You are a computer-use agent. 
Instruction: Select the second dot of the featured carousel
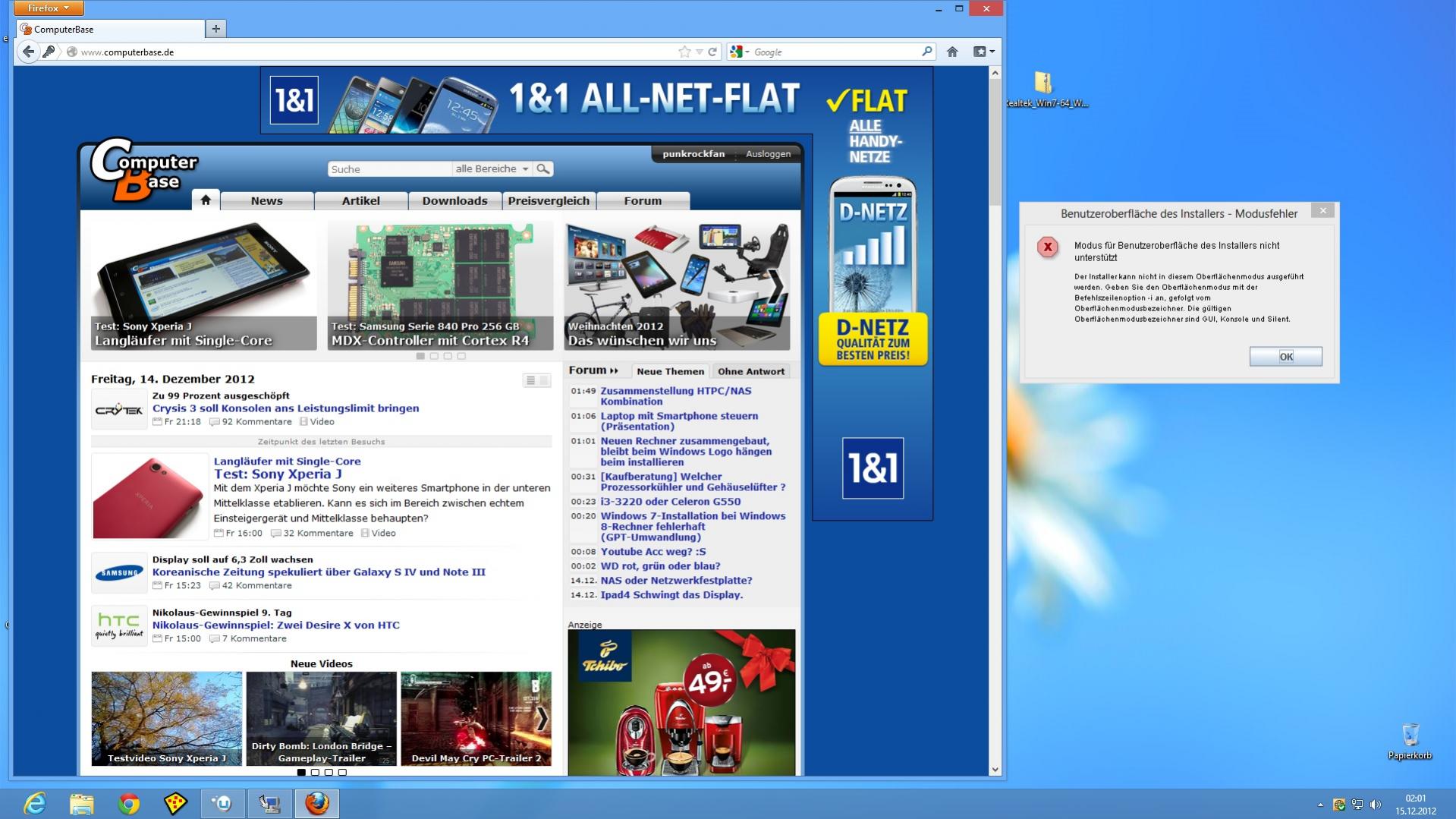coord(434,356)
